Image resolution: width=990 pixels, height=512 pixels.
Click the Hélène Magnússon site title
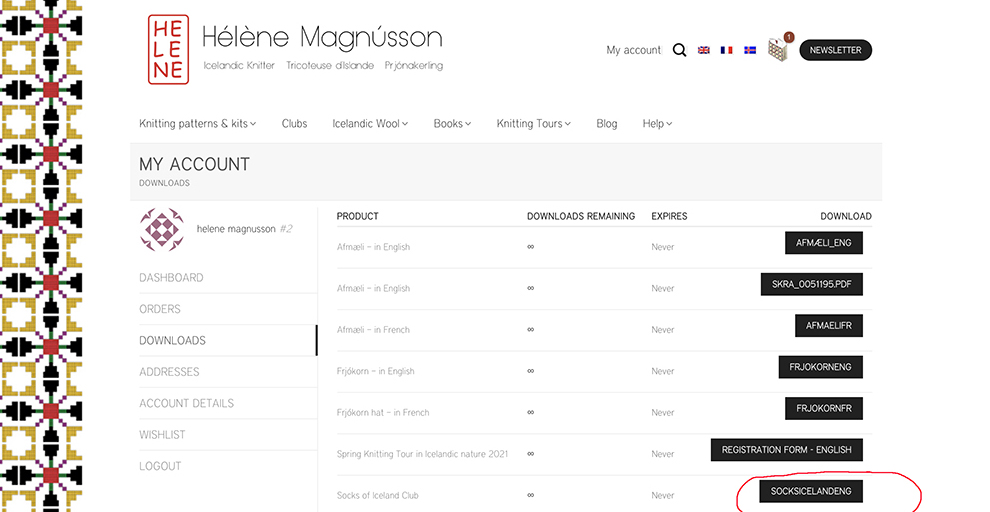[322, 37]
